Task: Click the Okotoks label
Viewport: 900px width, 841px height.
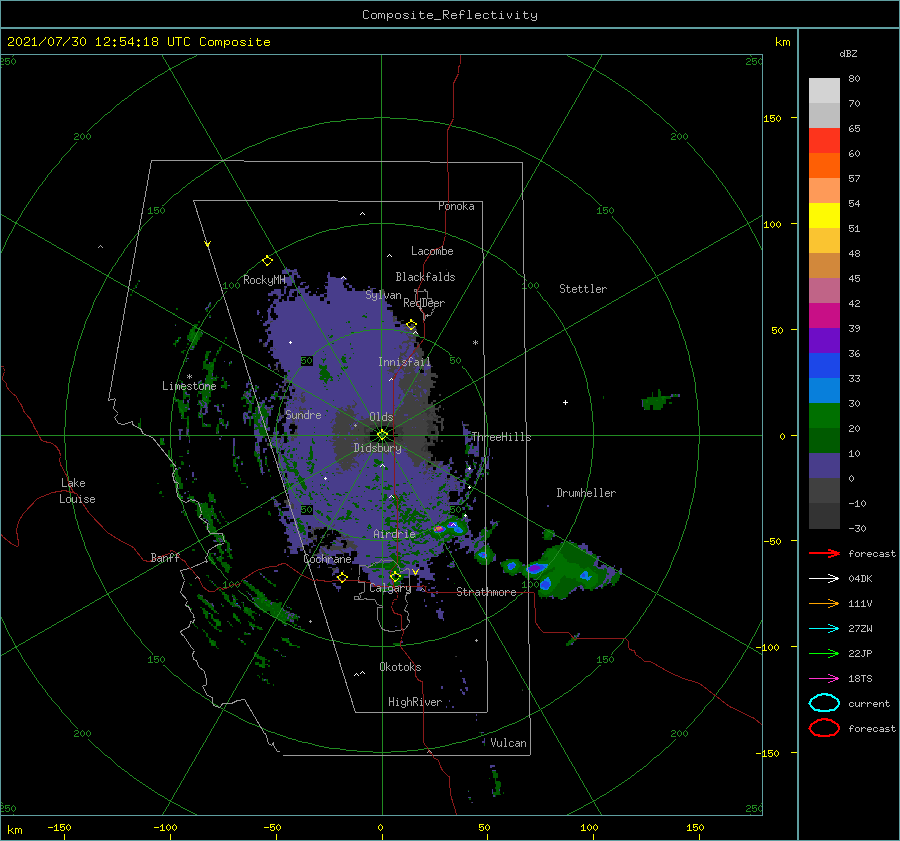Action: point(400,666)
